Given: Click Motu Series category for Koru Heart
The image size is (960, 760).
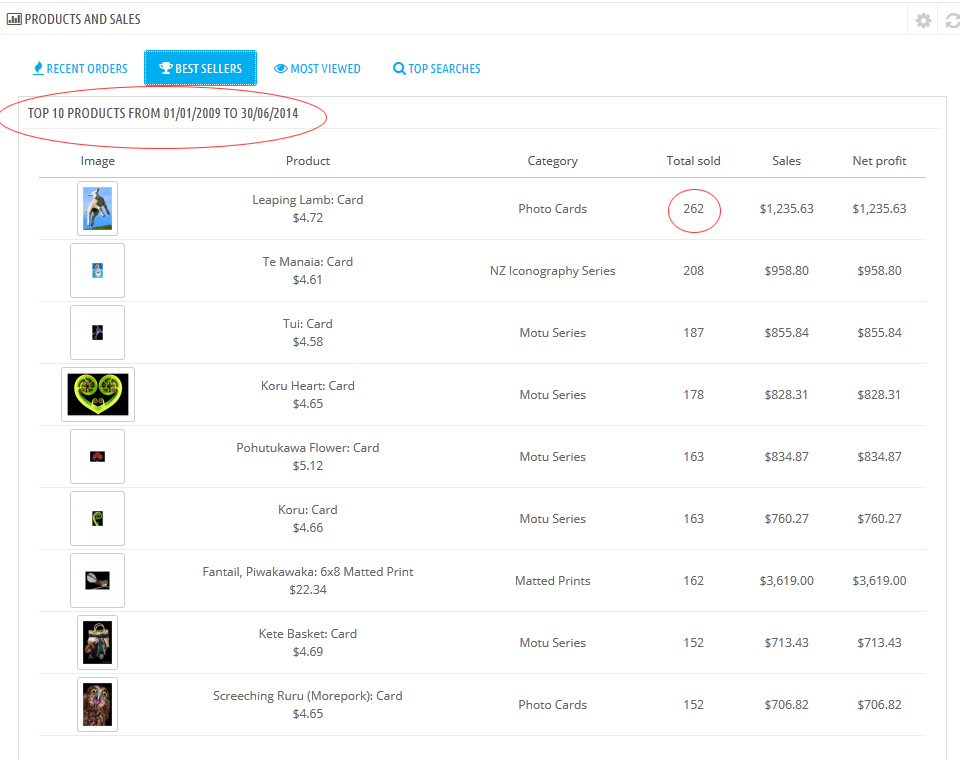Looking at the screenshot, I should tap(553, 394).
